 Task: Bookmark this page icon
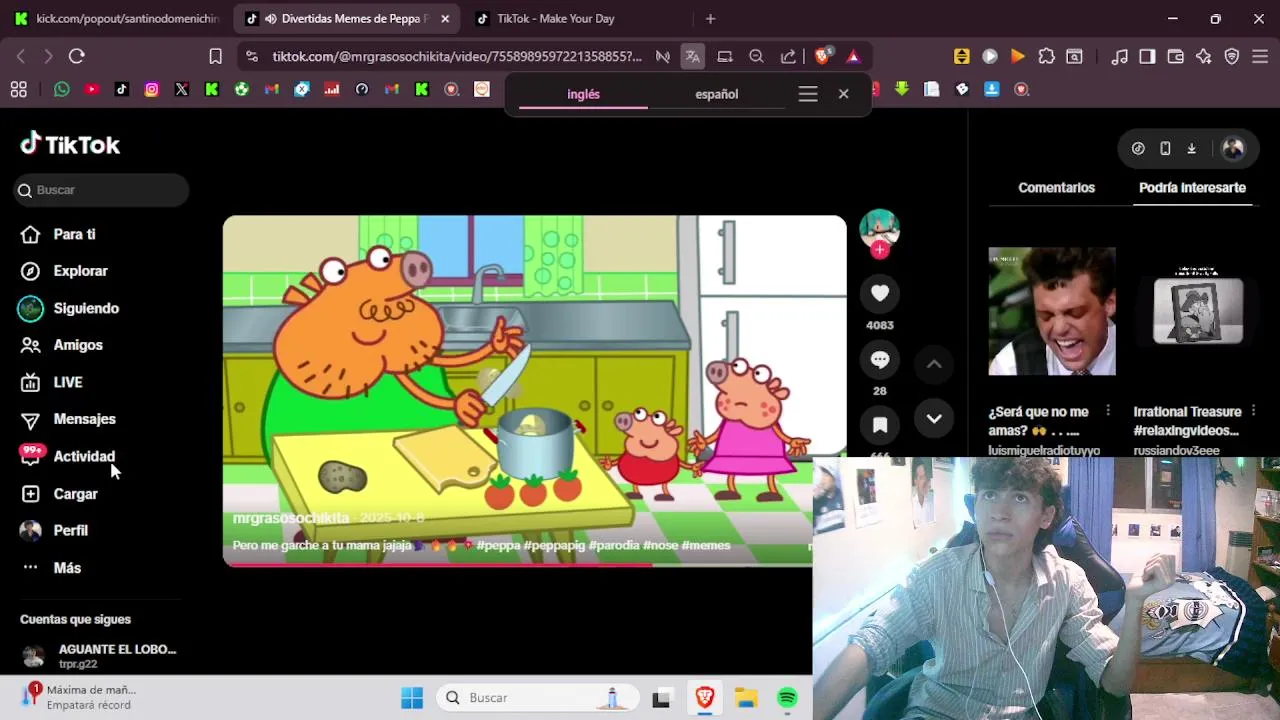215,57
